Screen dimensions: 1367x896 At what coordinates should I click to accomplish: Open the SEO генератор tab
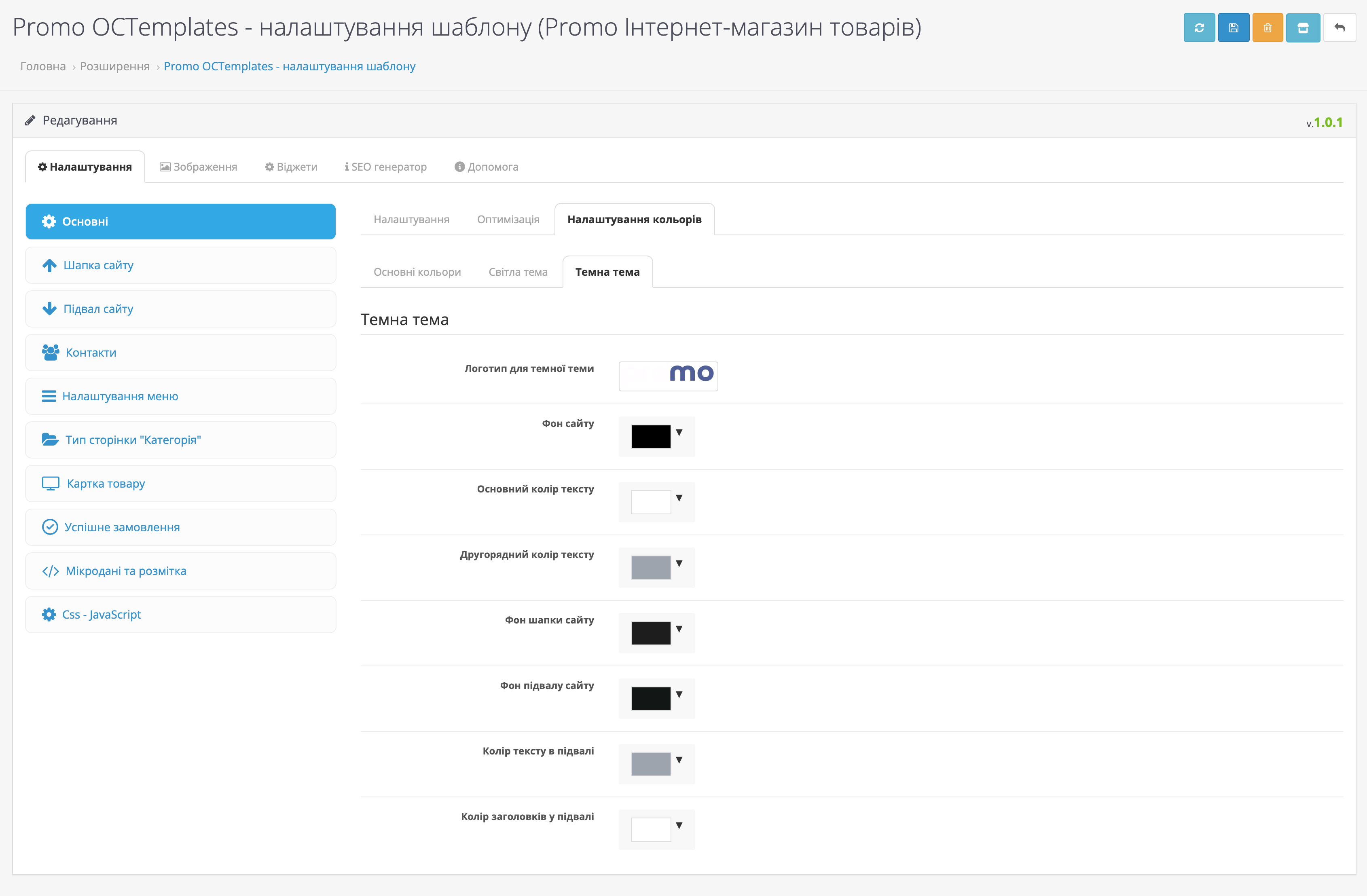(x=385, y=167)
